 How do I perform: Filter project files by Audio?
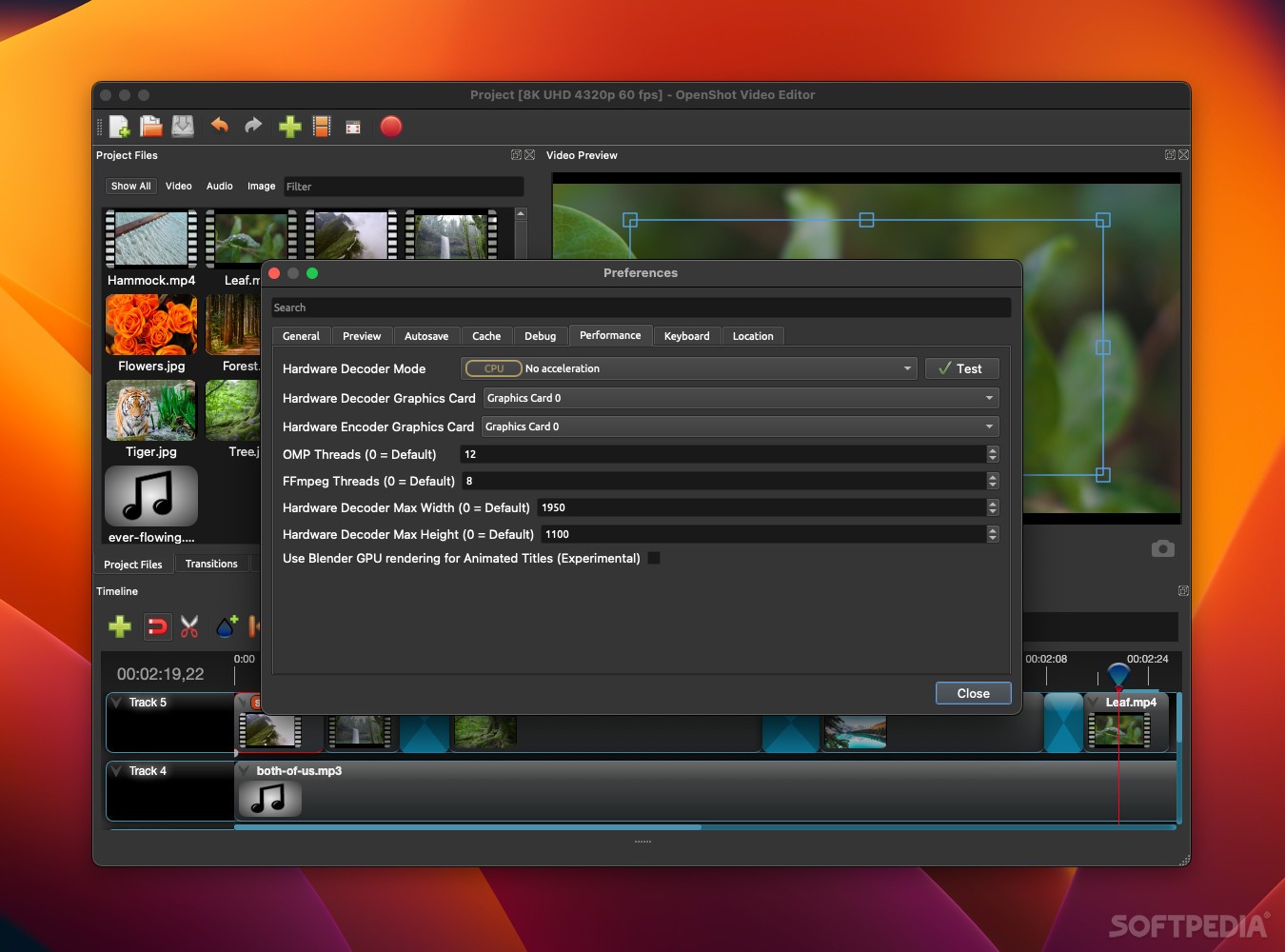(x=219, y=186)
